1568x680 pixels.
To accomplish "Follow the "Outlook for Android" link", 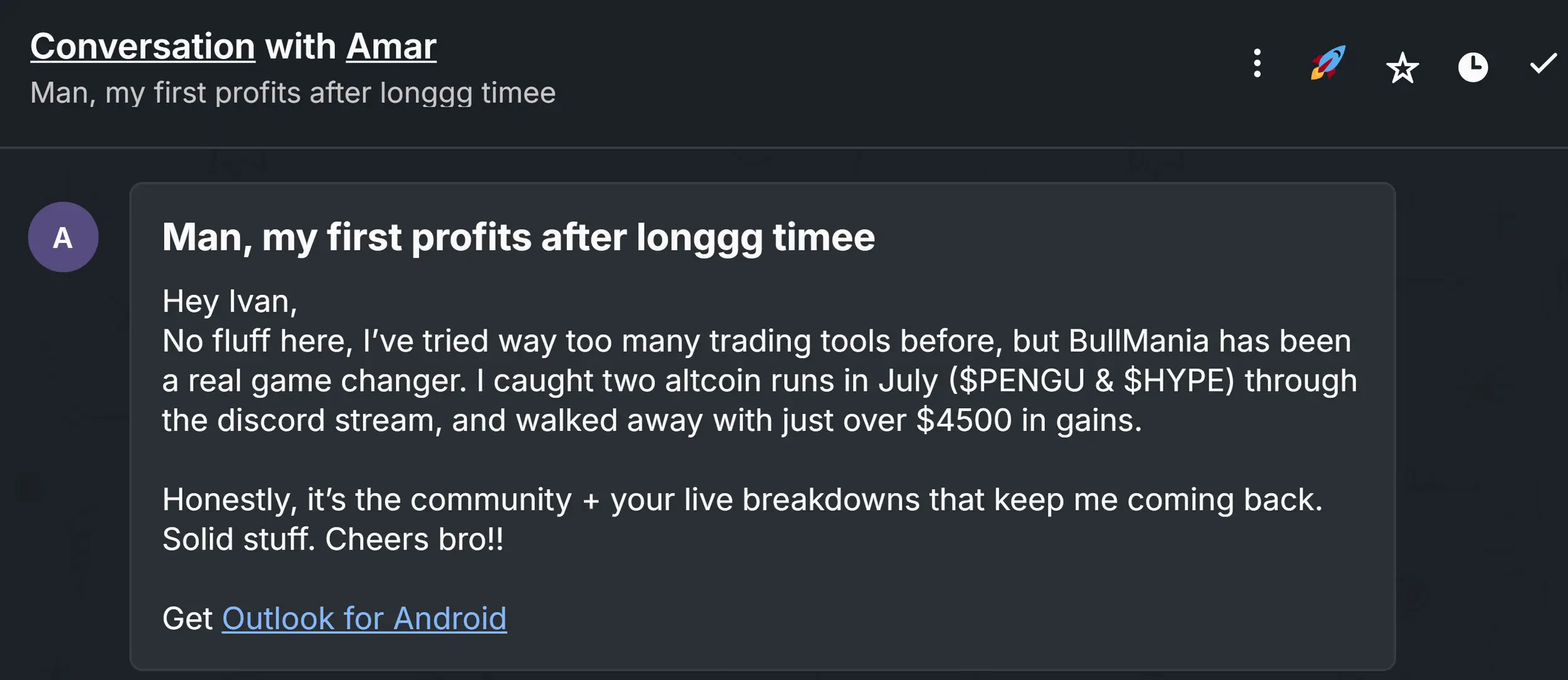I will (x=364, y=619).
